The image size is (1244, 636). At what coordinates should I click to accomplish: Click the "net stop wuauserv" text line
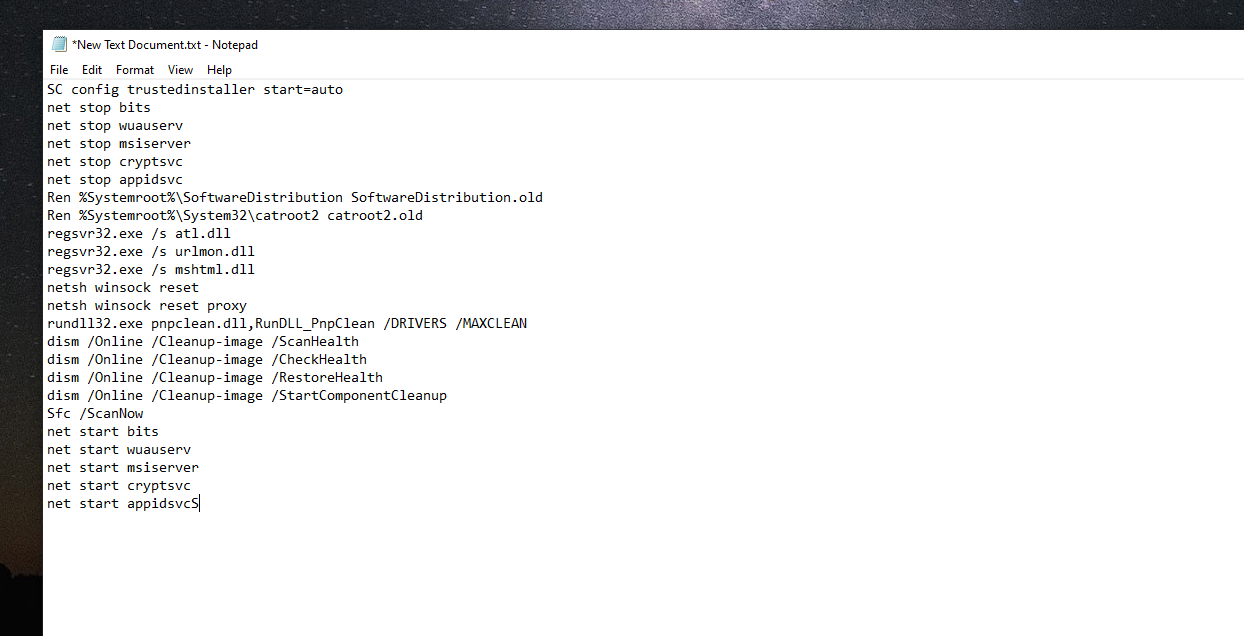pos(114,126)
